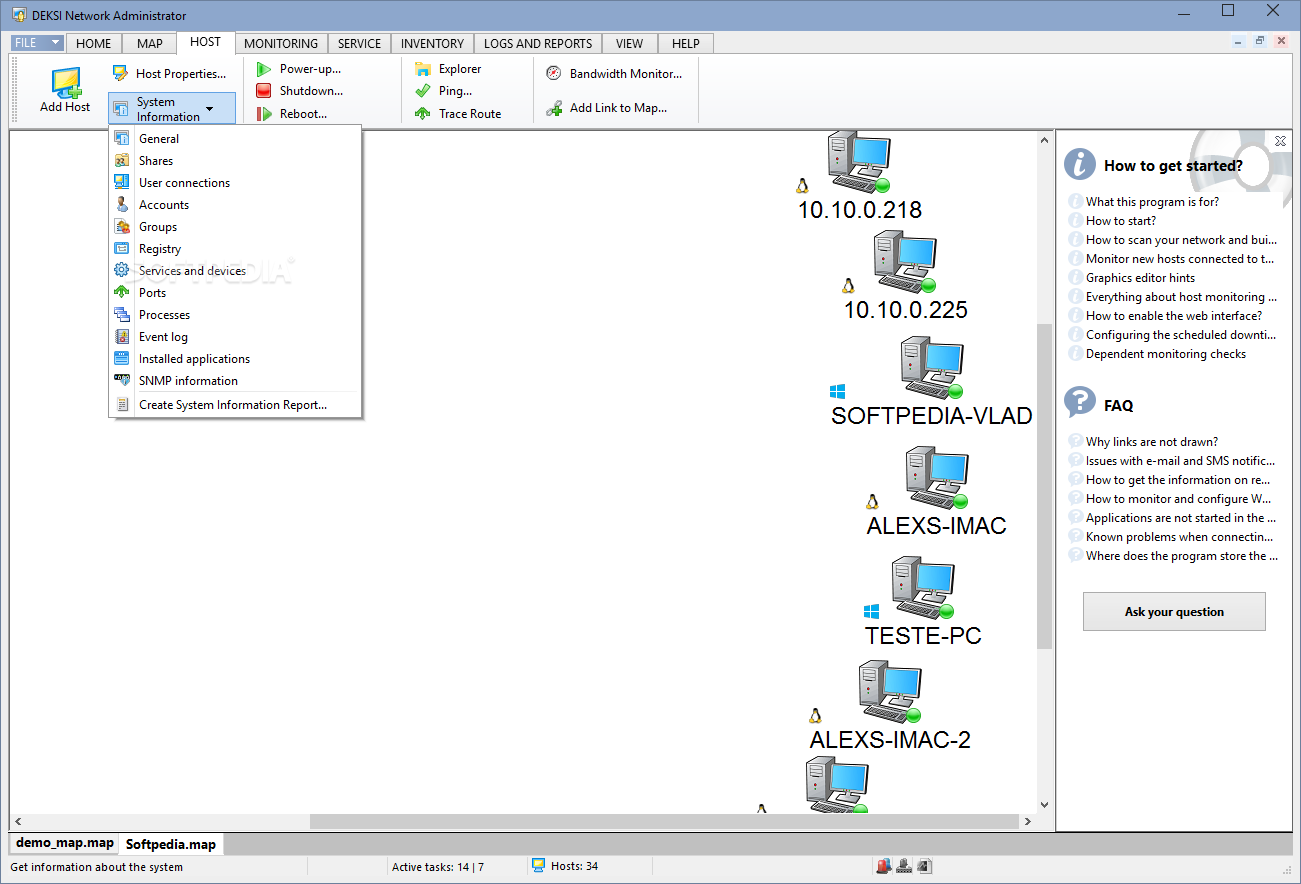The height and width of the screenshot is (884, 1301).
Task: Click the Reboot command
Action: tap(292, 114)
